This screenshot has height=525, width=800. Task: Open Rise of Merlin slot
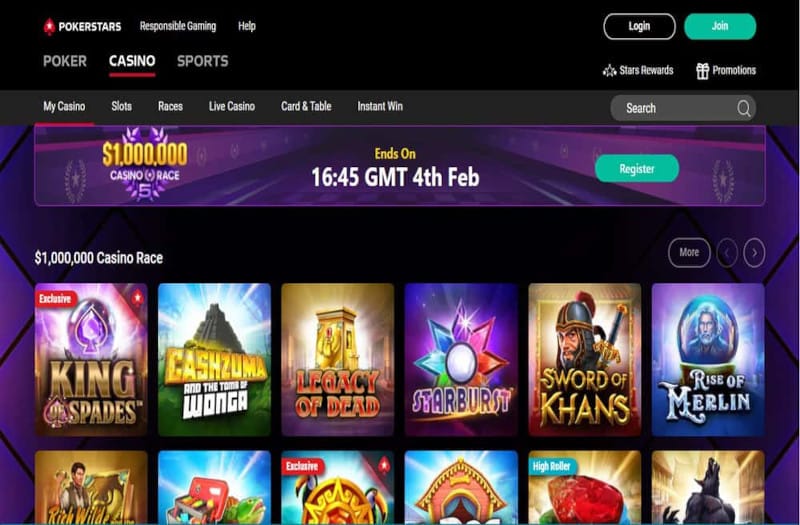708,360
